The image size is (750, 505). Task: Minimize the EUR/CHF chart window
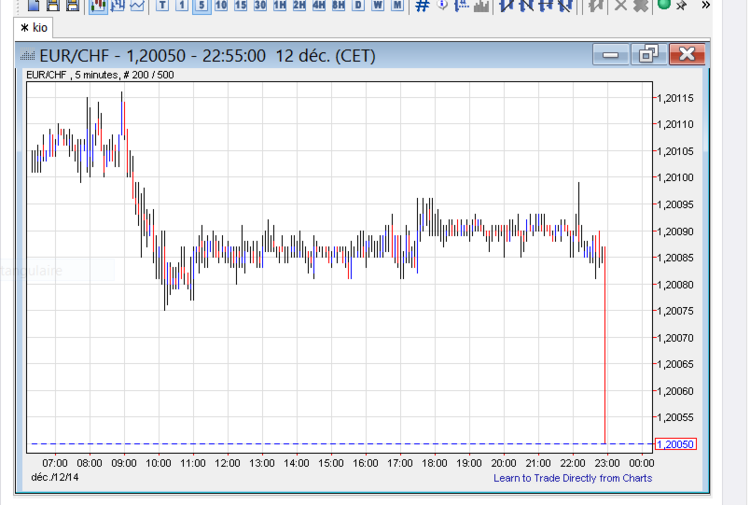point(611,55)
